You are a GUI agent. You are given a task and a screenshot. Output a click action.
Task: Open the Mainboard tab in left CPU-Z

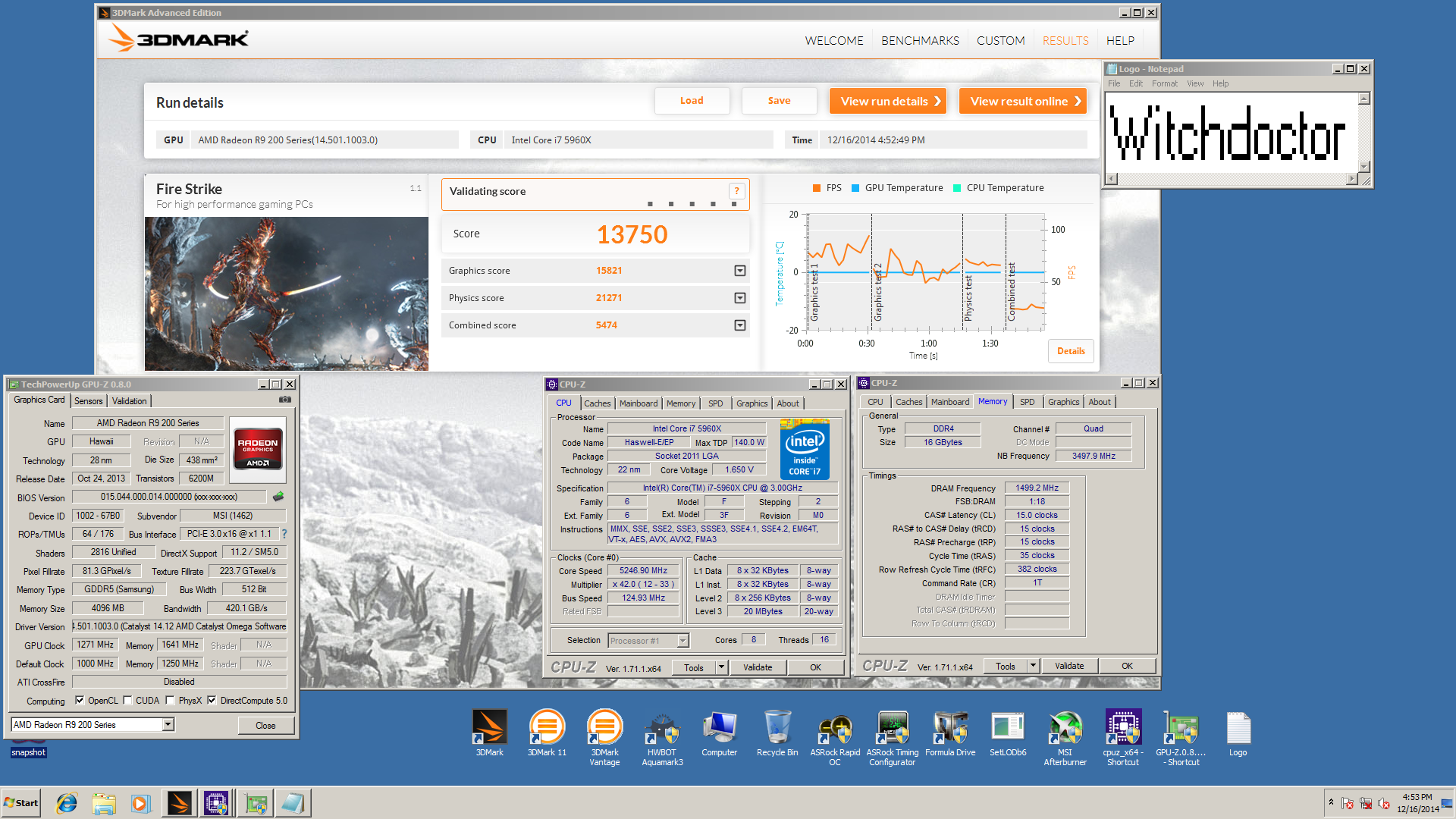point(639,403)
